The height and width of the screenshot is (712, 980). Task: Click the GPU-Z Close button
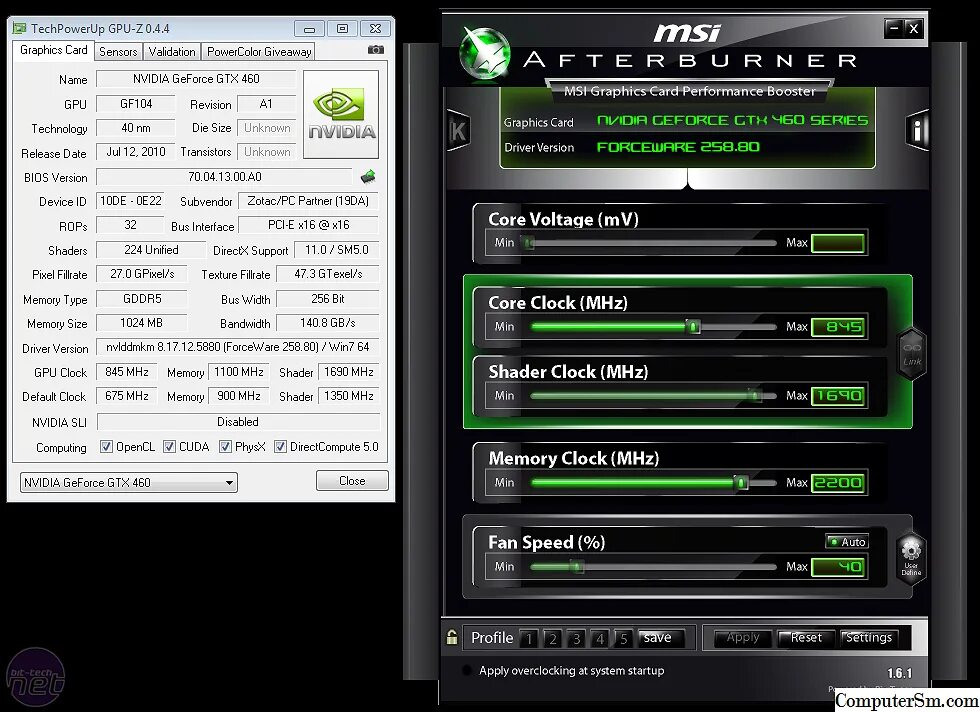coord(352,481)
